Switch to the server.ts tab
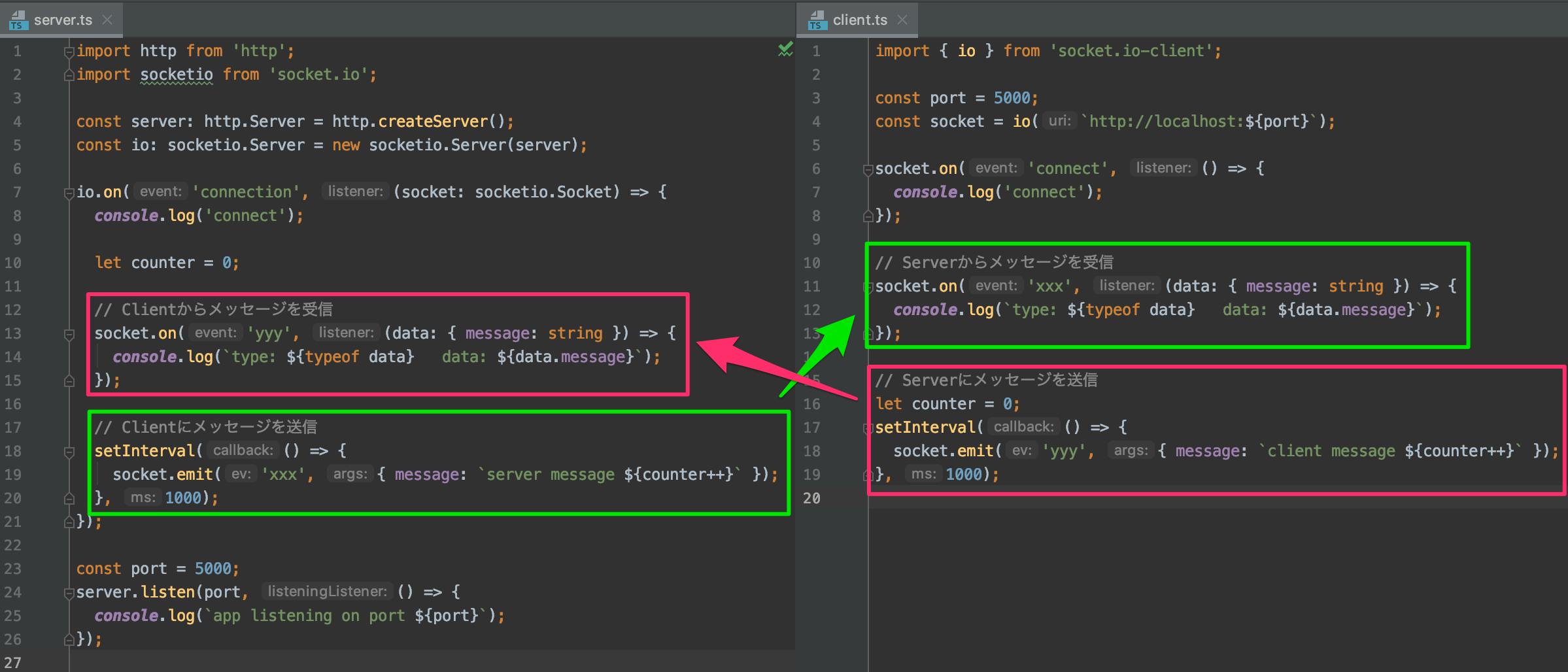Screen dimensions: 1568x672 63,20
